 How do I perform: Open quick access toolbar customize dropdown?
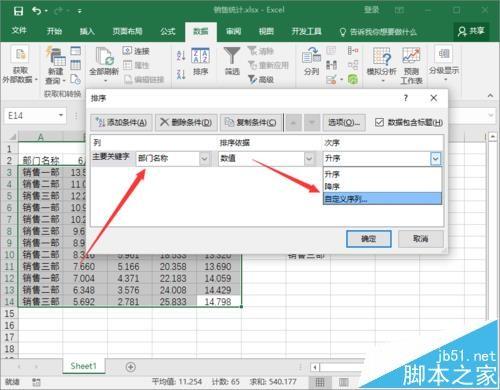[80, 11]
